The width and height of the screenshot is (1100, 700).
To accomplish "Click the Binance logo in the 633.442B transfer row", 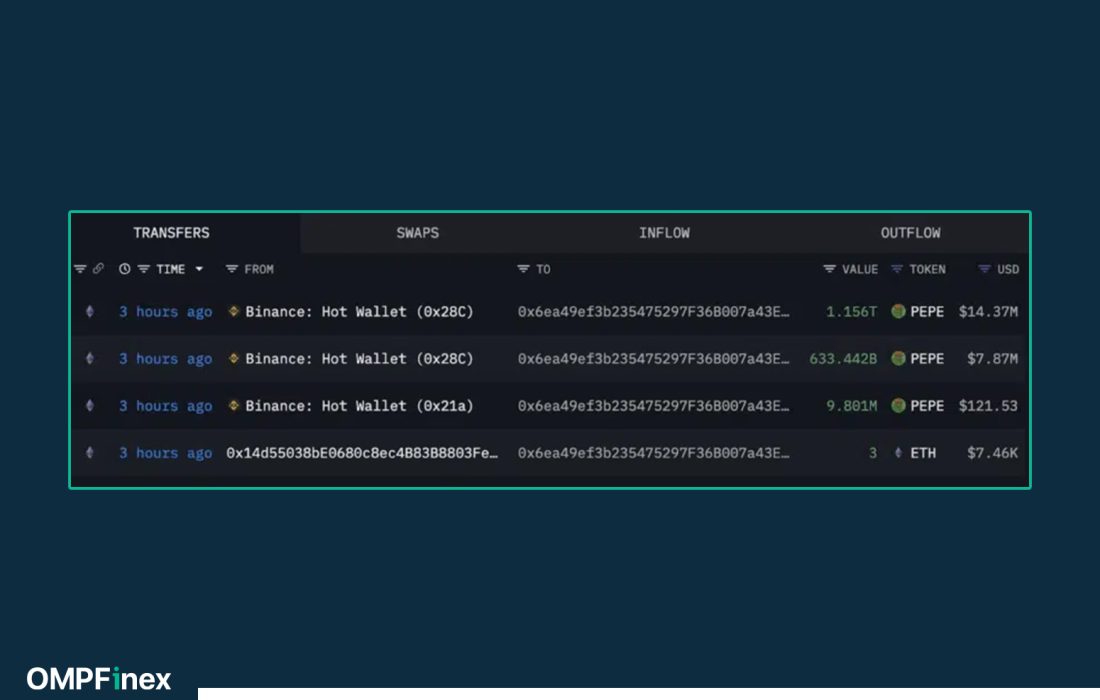I will [x=234, y=359].
